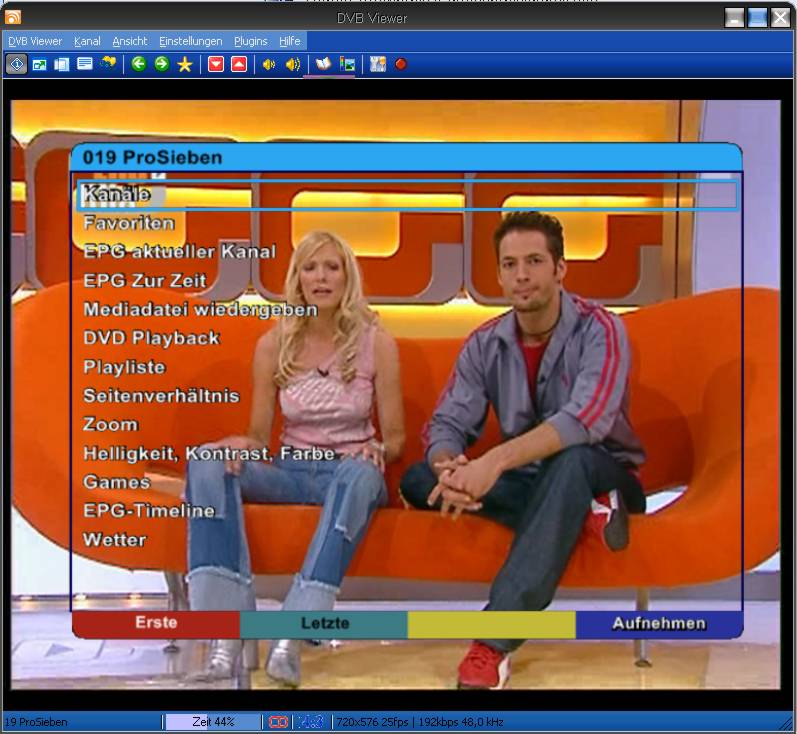
Task: Click the red channel-down arrow icon
Action: tap(216, 65)
